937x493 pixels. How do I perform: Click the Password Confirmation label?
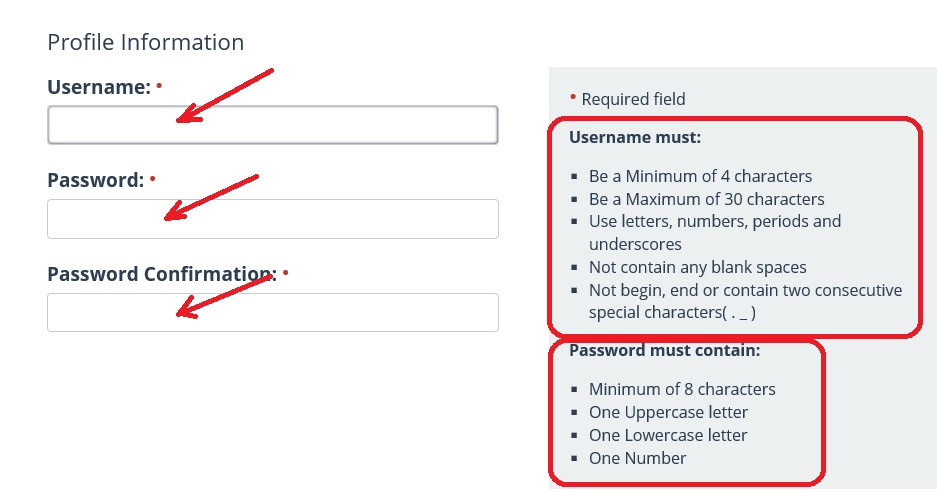(160, 274)
